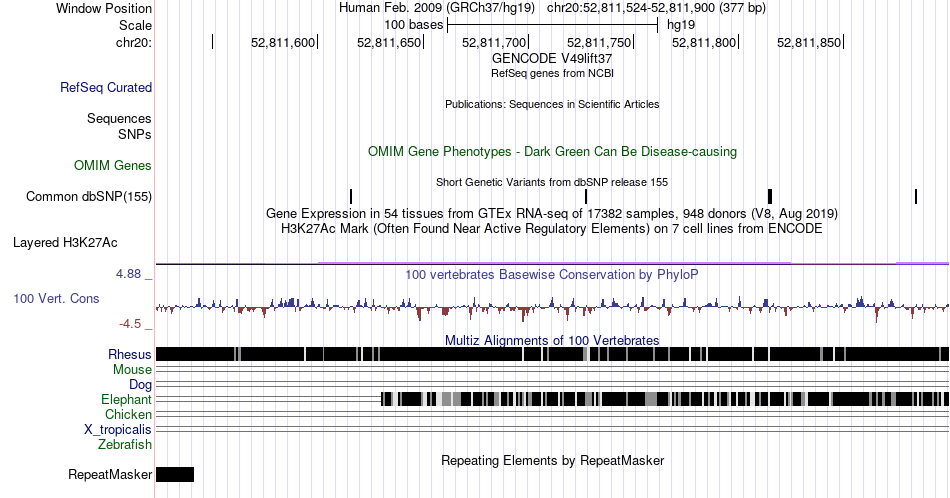The height and width of the screenshot is (498, 950).
Task: Click the H3K27Ac Mark ENCODE track title
Action: click(x=552, y=228)
